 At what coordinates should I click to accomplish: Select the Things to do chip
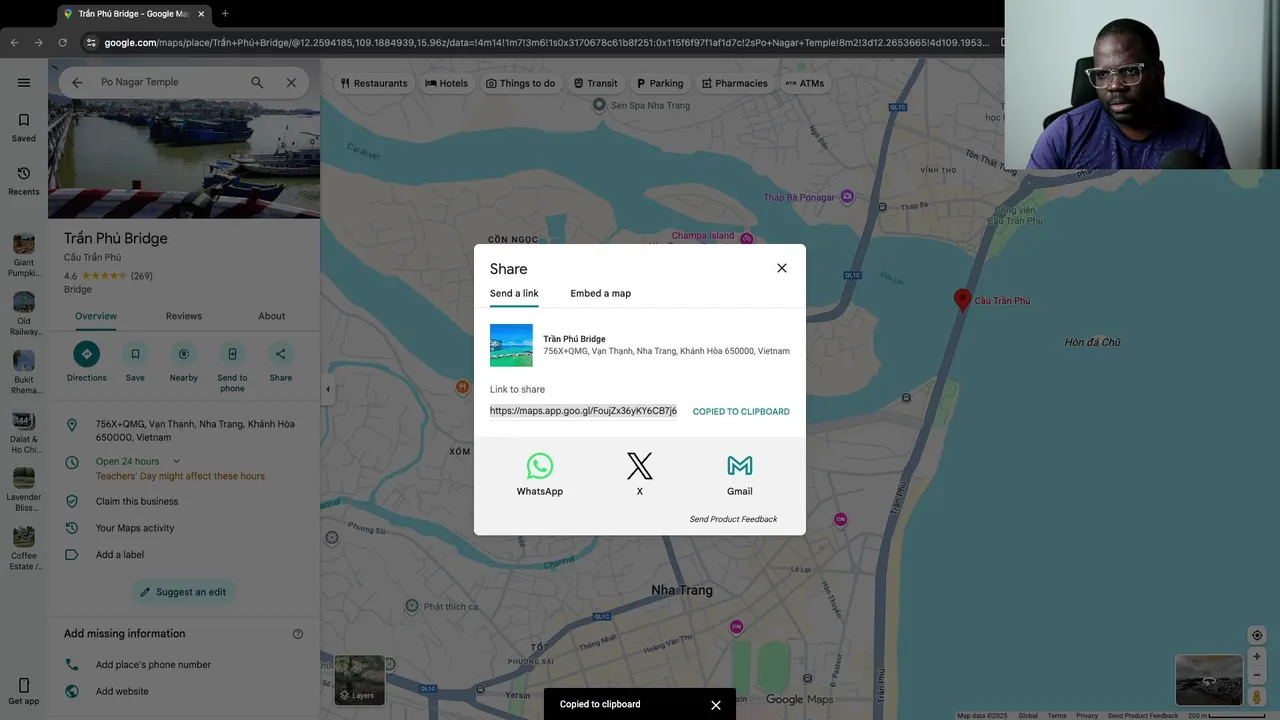click(x=520, y=83)
